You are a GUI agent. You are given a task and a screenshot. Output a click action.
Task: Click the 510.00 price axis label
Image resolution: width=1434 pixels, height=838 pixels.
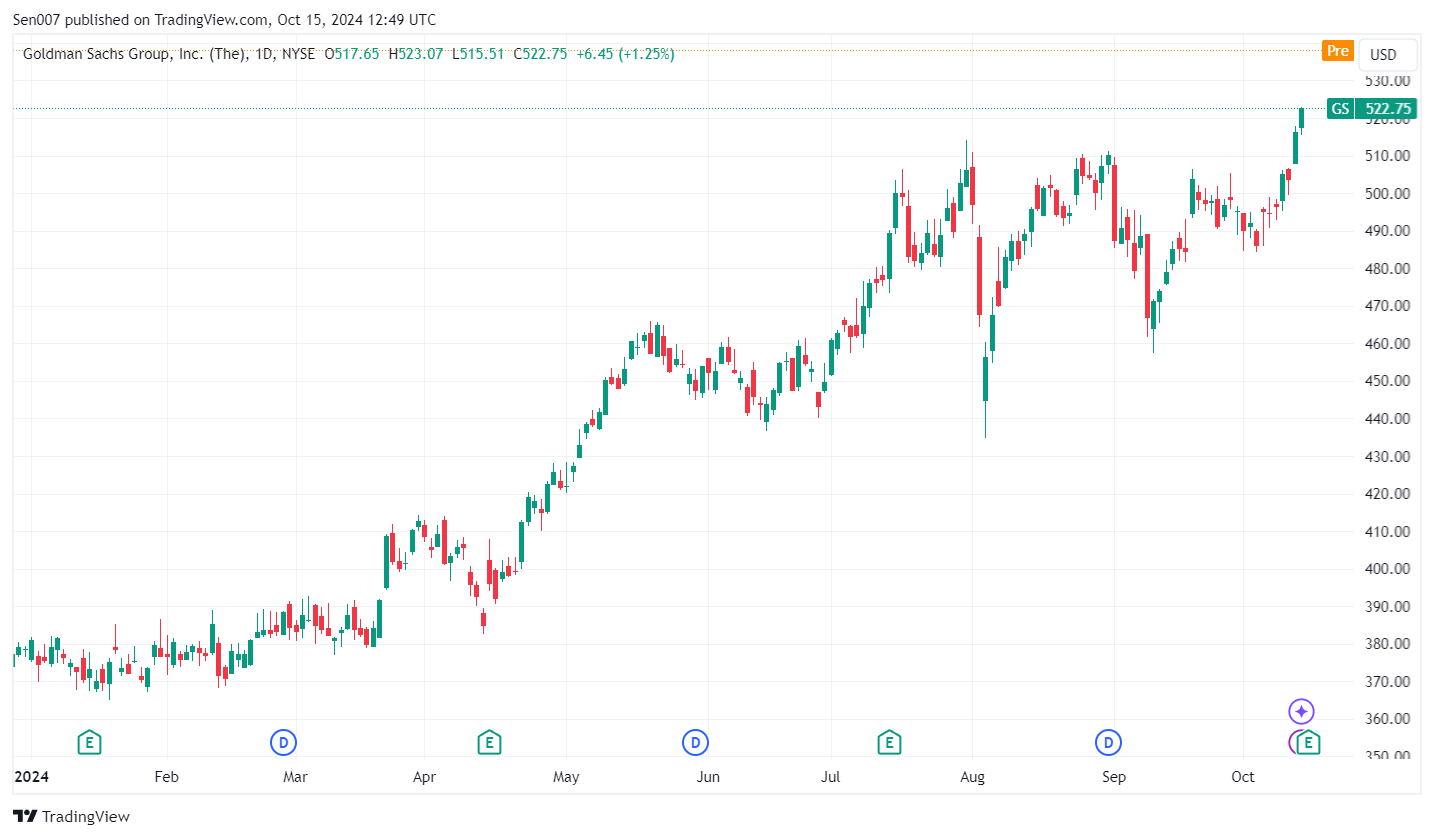click(x=1388, y=156)
